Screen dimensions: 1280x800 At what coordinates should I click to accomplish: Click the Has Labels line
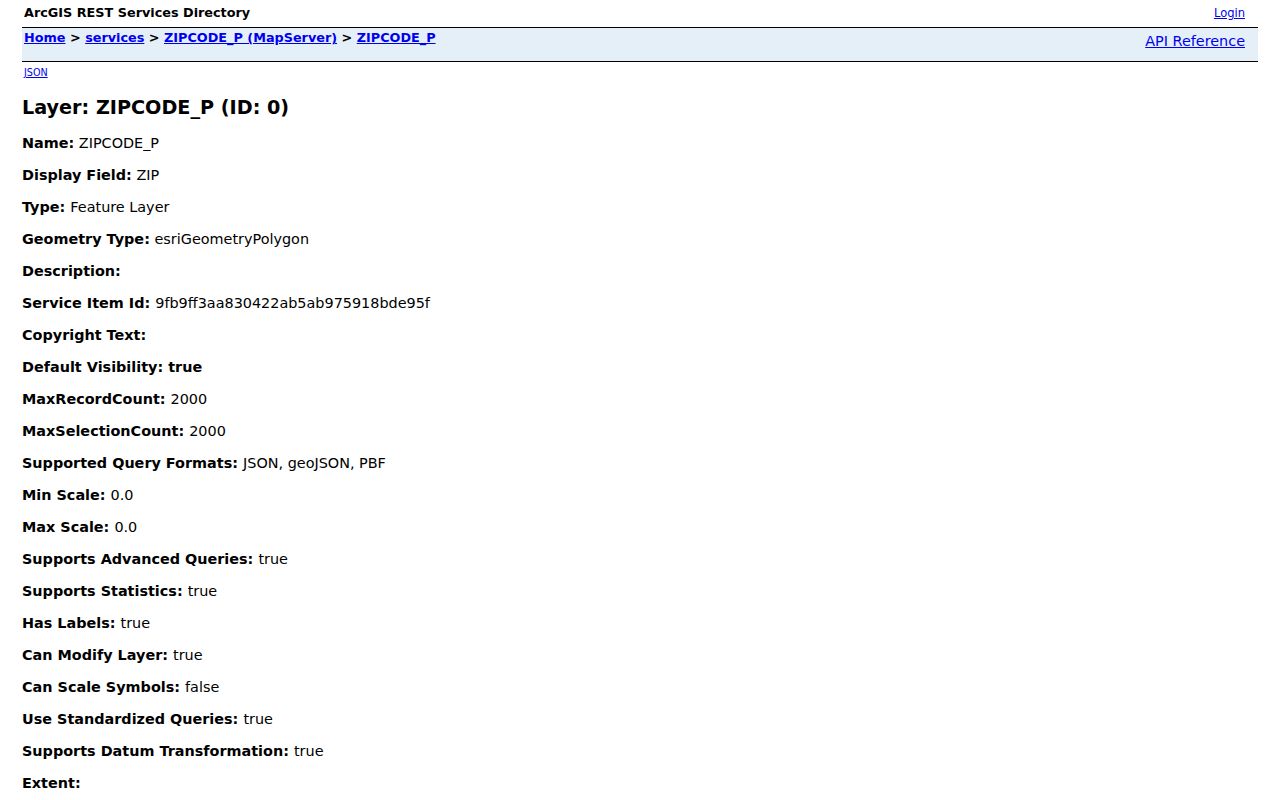click(x=86, y=623)
